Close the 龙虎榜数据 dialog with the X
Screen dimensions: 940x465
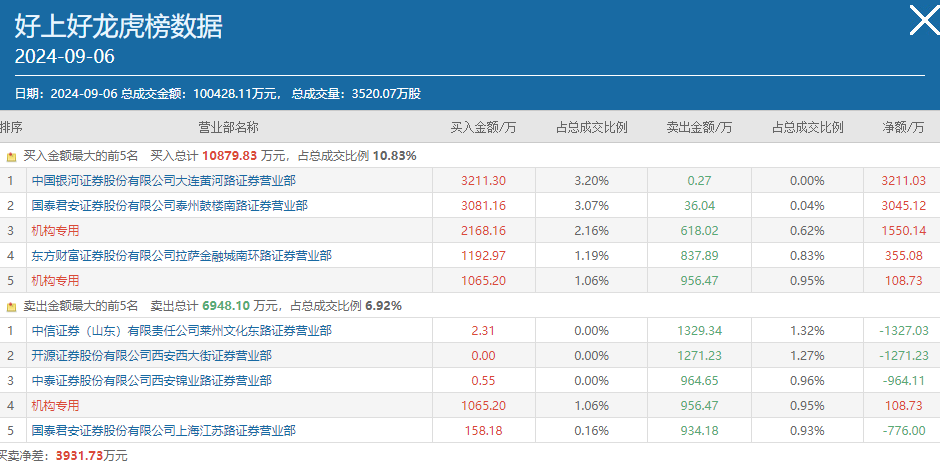tap(925, 20)
